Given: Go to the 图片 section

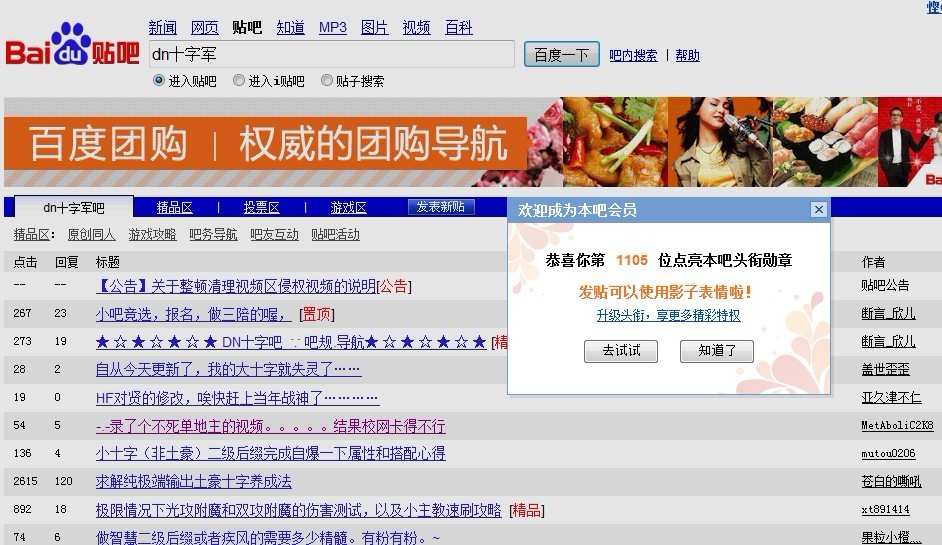Looking at the screenshot, I should [374, 28].
